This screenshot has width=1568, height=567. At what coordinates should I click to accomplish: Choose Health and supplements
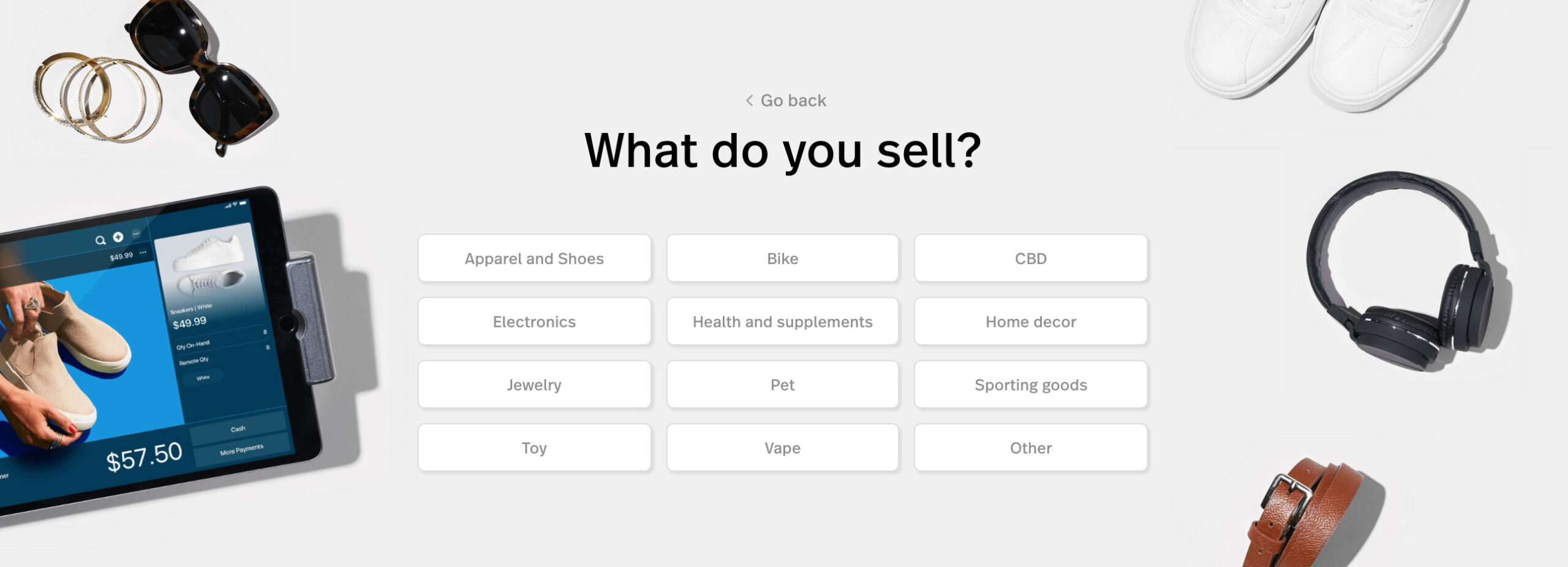coord(782,322)
